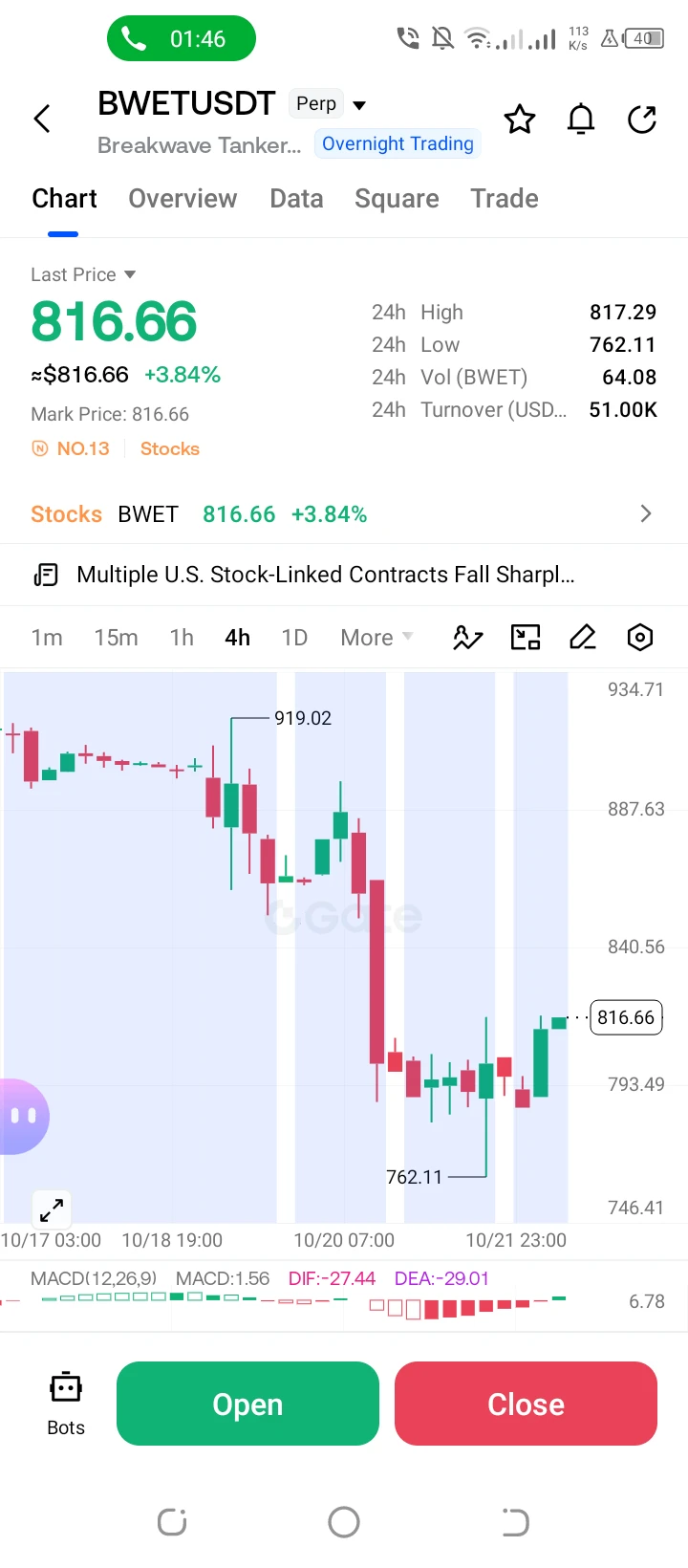Open the Bots icon
The image size is (688, 1568).
(x=66, y=1404)
